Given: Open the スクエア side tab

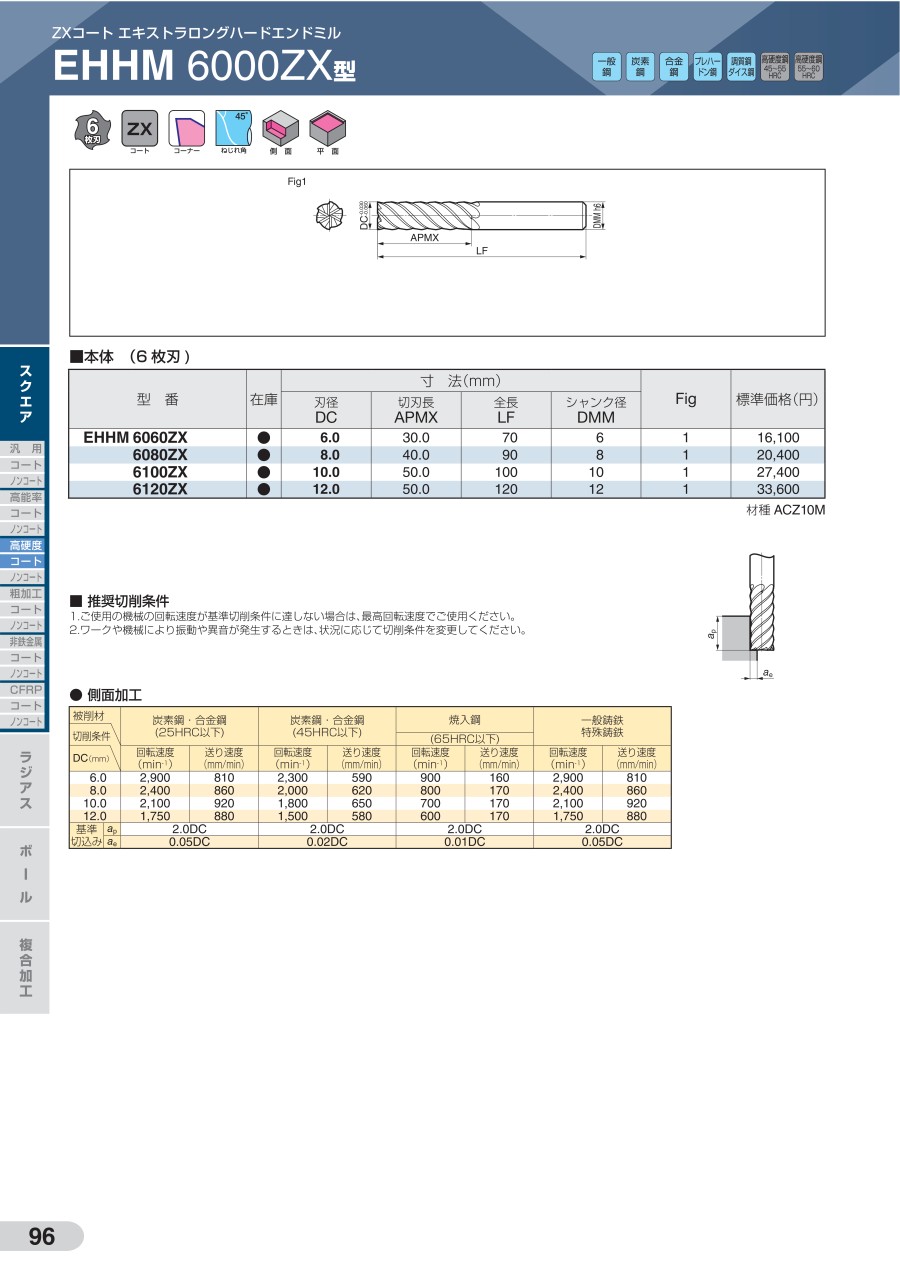Looking at the screenshot, I should coord(25,394).
